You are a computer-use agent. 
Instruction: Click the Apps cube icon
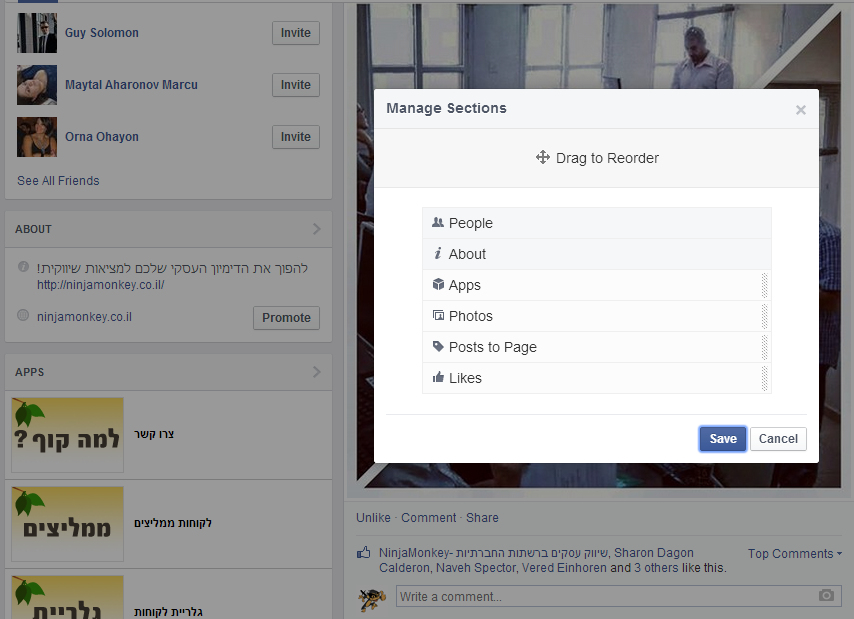(x=438, y=284)
